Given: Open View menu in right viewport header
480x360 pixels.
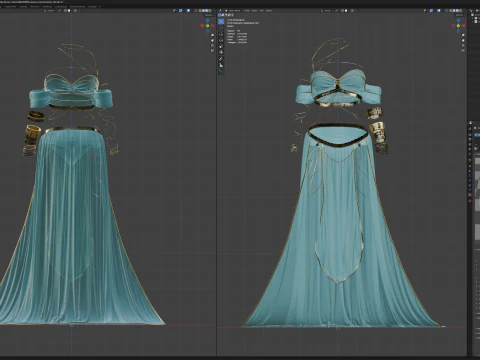Looking at the screenshot, I should pyautogui.click(x=247, y=10).
